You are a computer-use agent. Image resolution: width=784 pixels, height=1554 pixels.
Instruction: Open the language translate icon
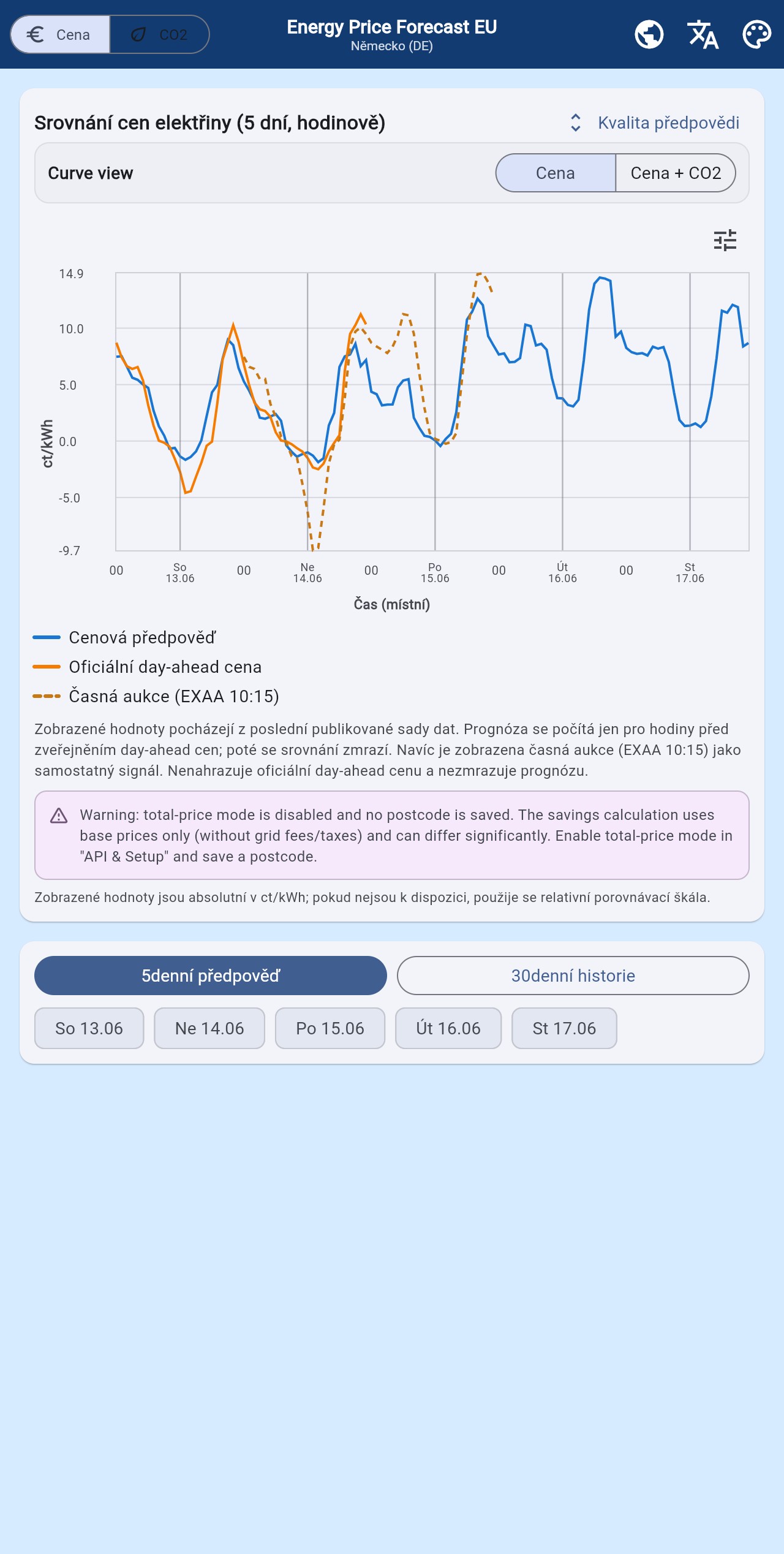pos(703,34)
